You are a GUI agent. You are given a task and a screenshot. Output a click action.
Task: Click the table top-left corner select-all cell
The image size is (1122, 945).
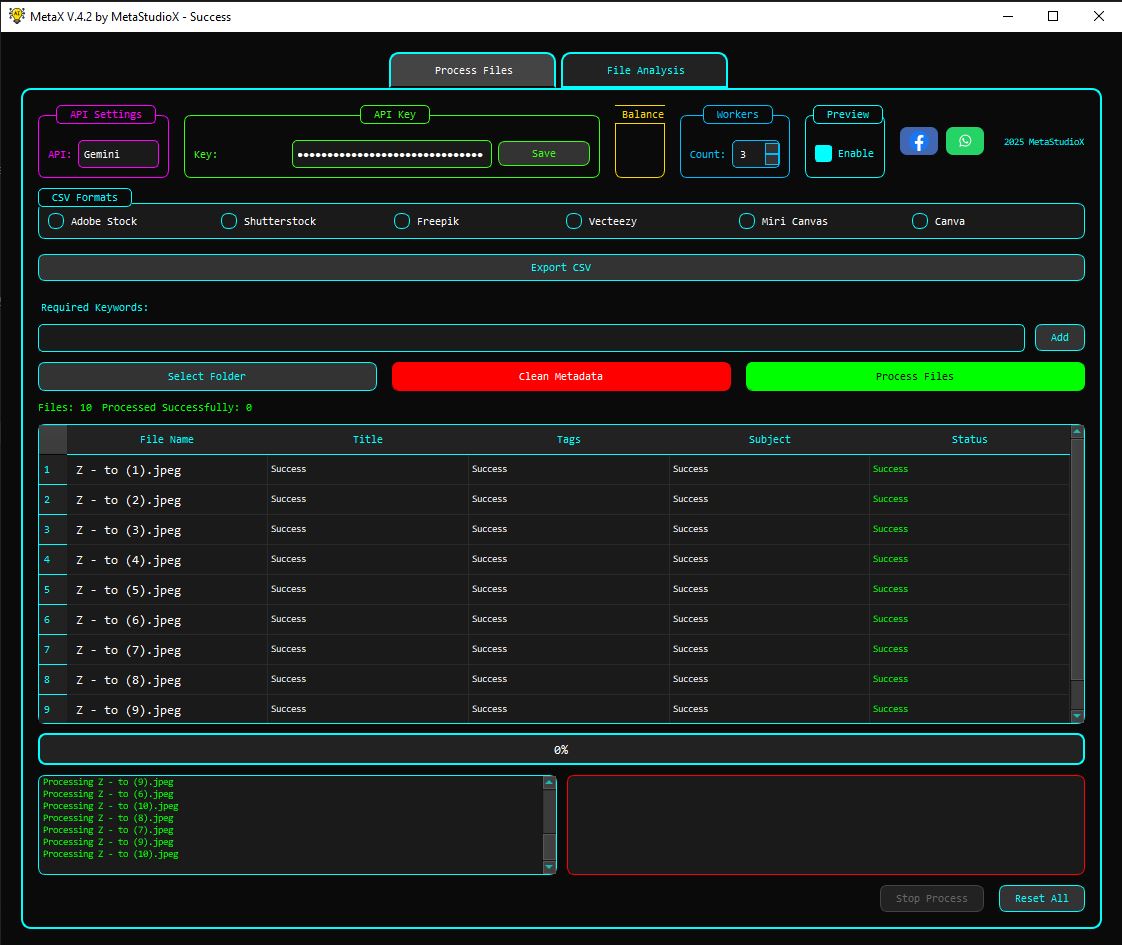tap(53, 439)
